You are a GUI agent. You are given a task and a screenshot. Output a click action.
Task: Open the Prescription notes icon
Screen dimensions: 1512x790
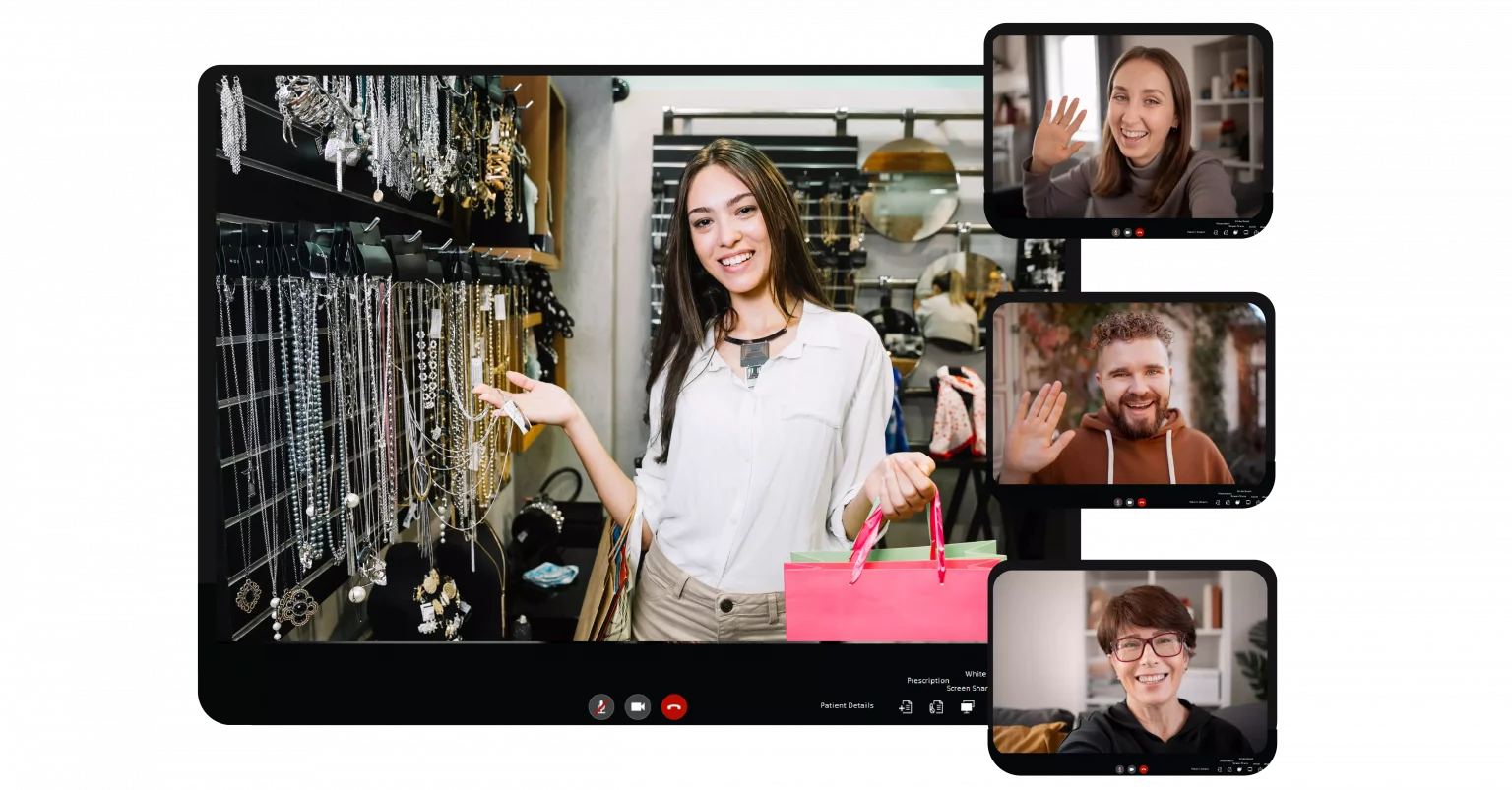(935, 706)
